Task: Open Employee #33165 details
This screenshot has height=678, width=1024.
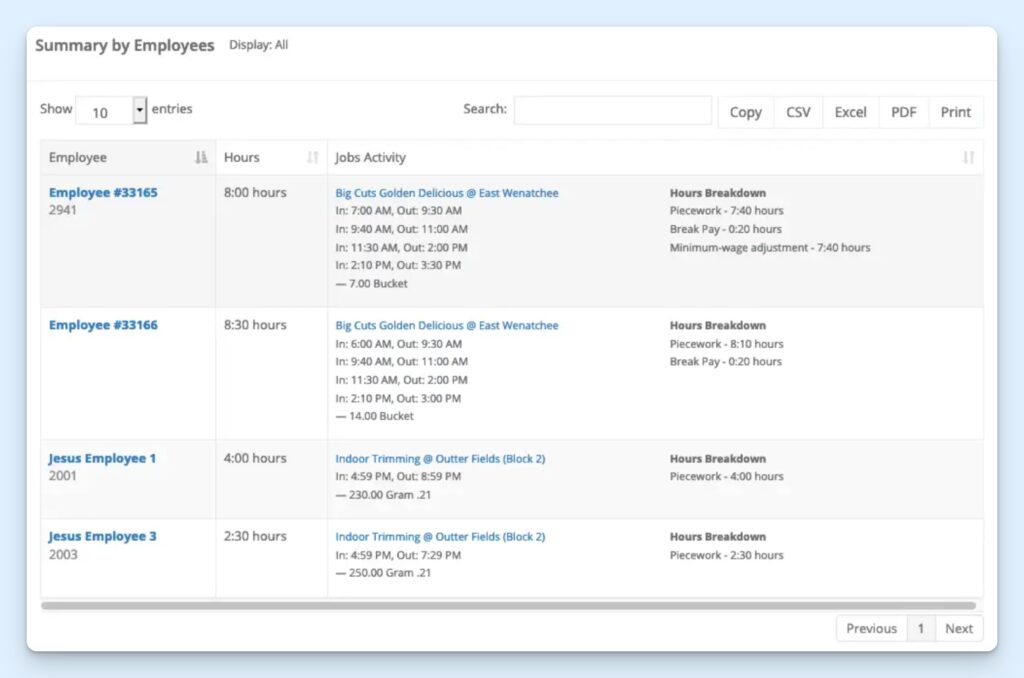Action: pos(103,192)
